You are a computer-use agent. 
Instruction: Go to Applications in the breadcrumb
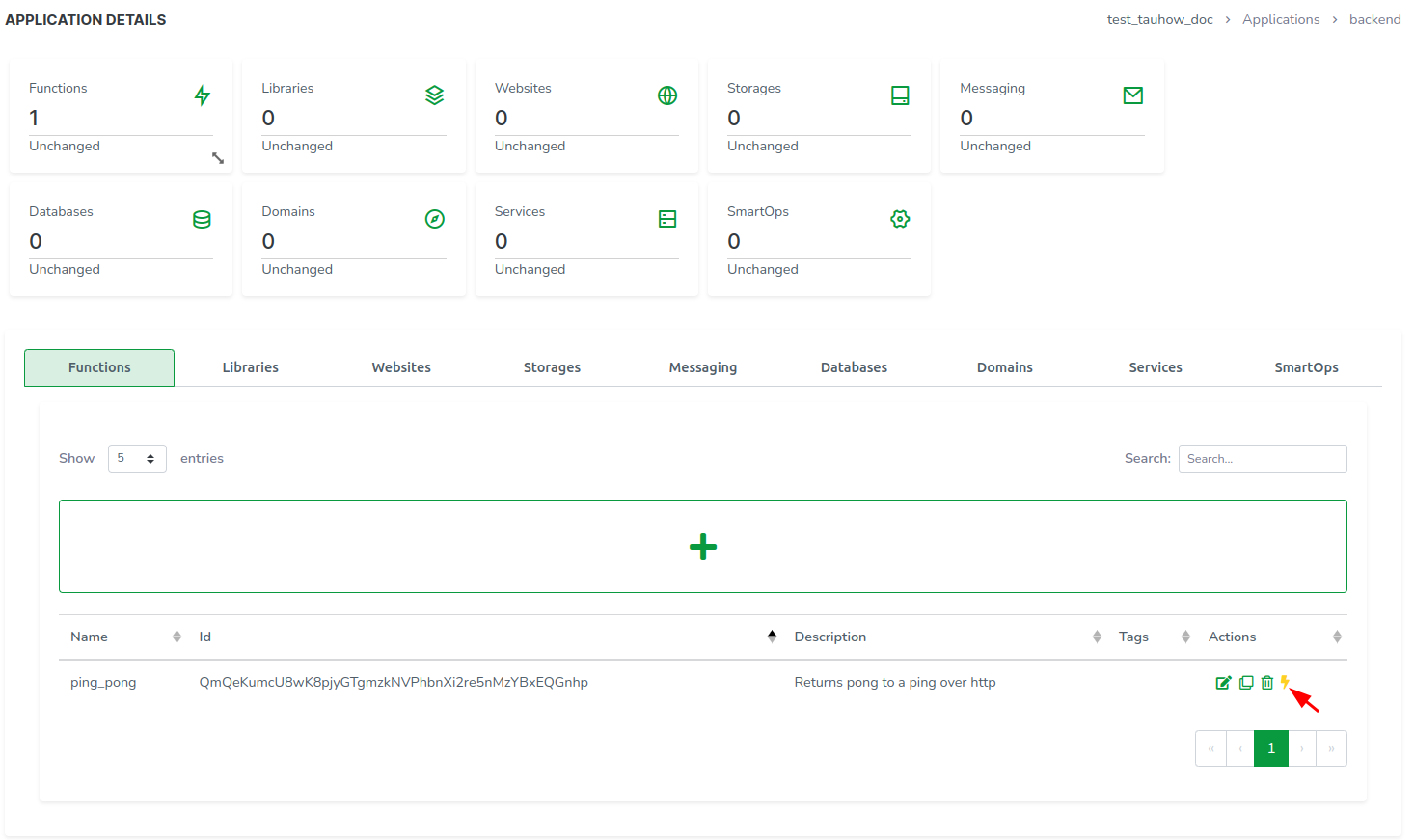tap(1281, 19)
